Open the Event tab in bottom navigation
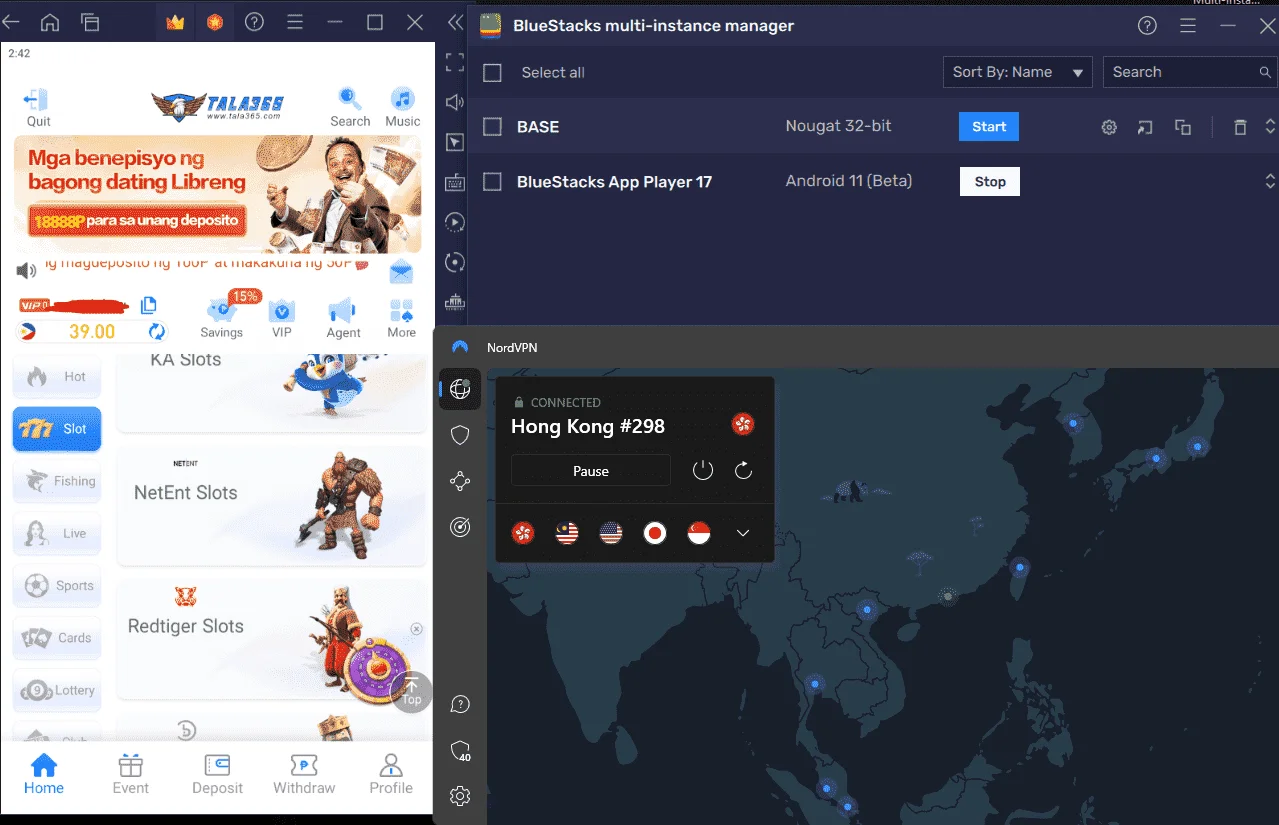 coord(131,774)
